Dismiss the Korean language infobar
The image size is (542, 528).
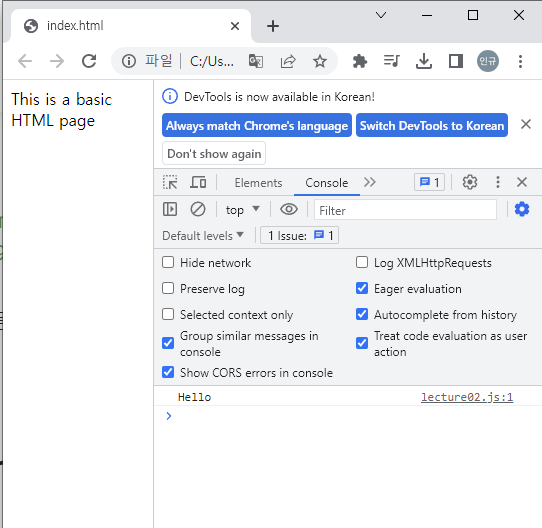point(526,124)
